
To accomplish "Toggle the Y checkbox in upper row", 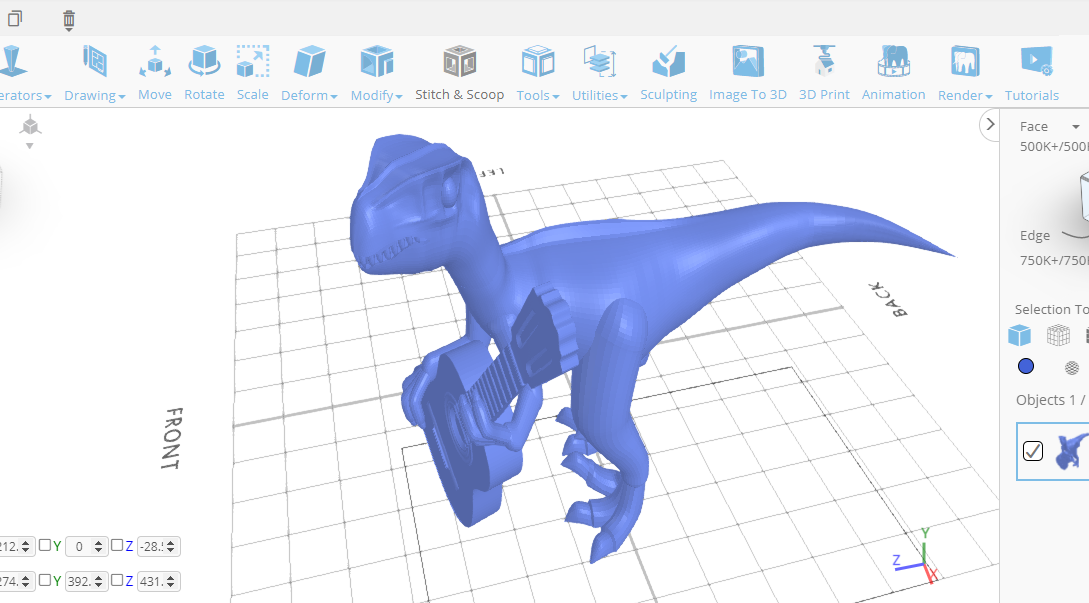I will [44, 545].
